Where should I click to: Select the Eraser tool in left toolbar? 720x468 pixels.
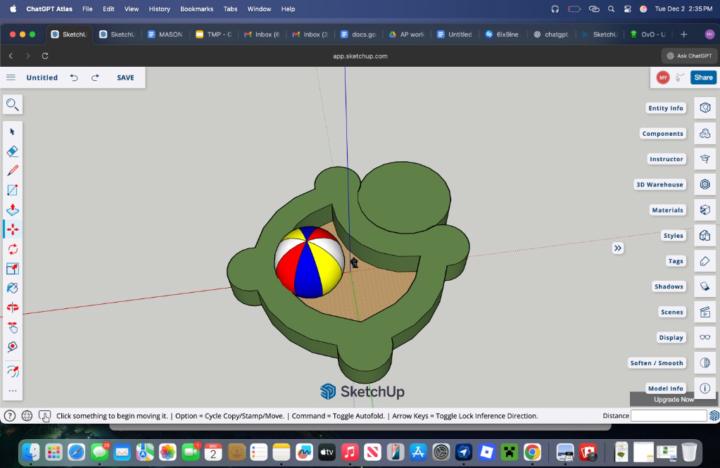coord(13,151)
